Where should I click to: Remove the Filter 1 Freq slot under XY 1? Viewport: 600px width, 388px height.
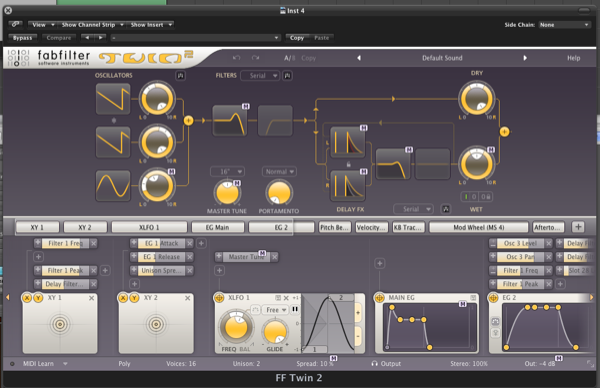(x=94, y=243)
